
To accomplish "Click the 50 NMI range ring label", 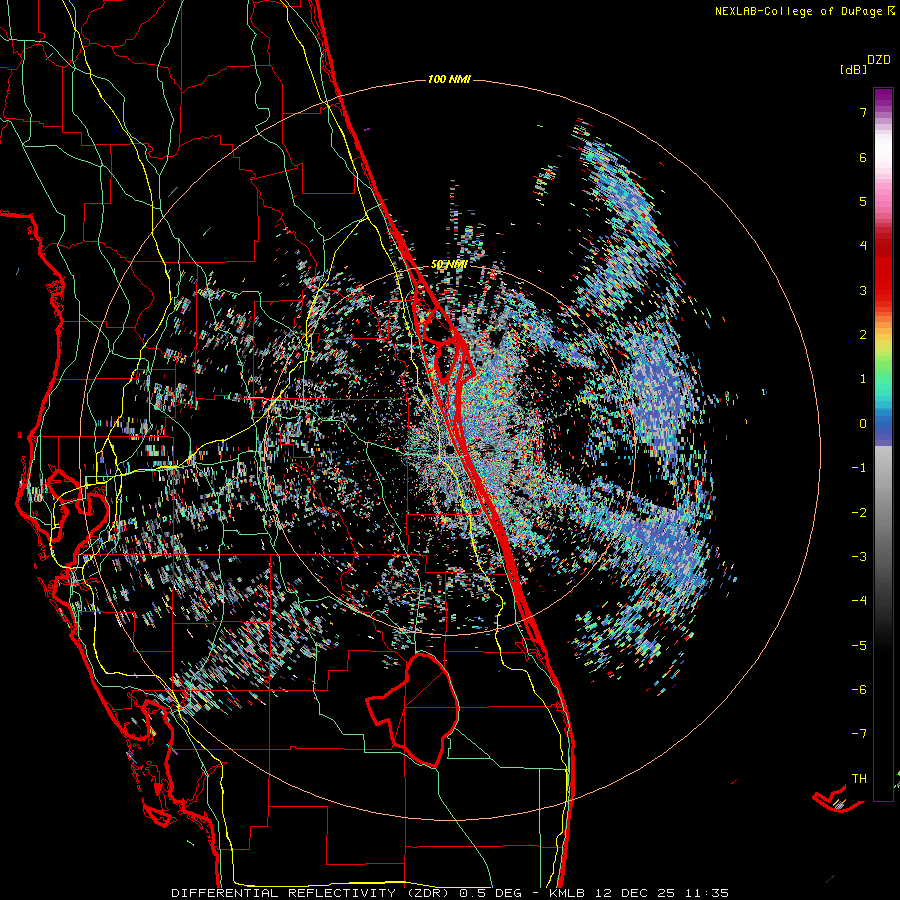I will pos(449,265).
